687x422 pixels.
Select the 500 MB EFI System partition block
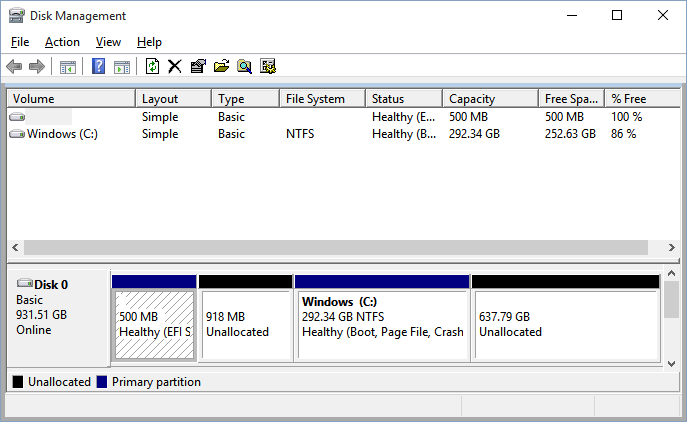154,324
